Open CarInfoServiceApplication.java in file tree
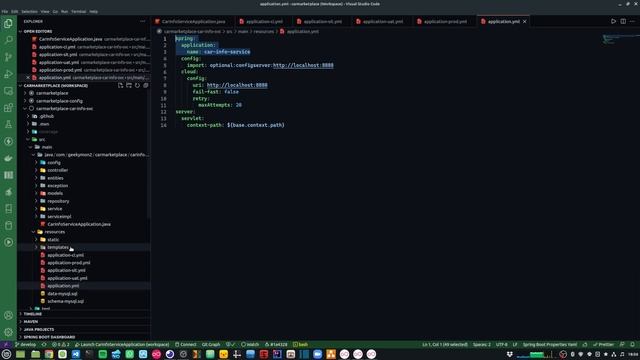 click(x=79, y=224)
